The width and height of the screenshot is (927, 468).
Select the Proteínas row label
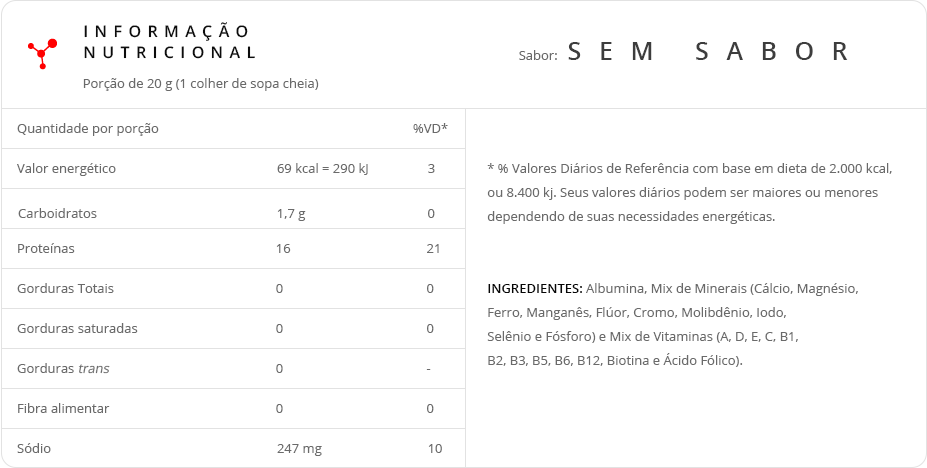[x=46, y=248]
